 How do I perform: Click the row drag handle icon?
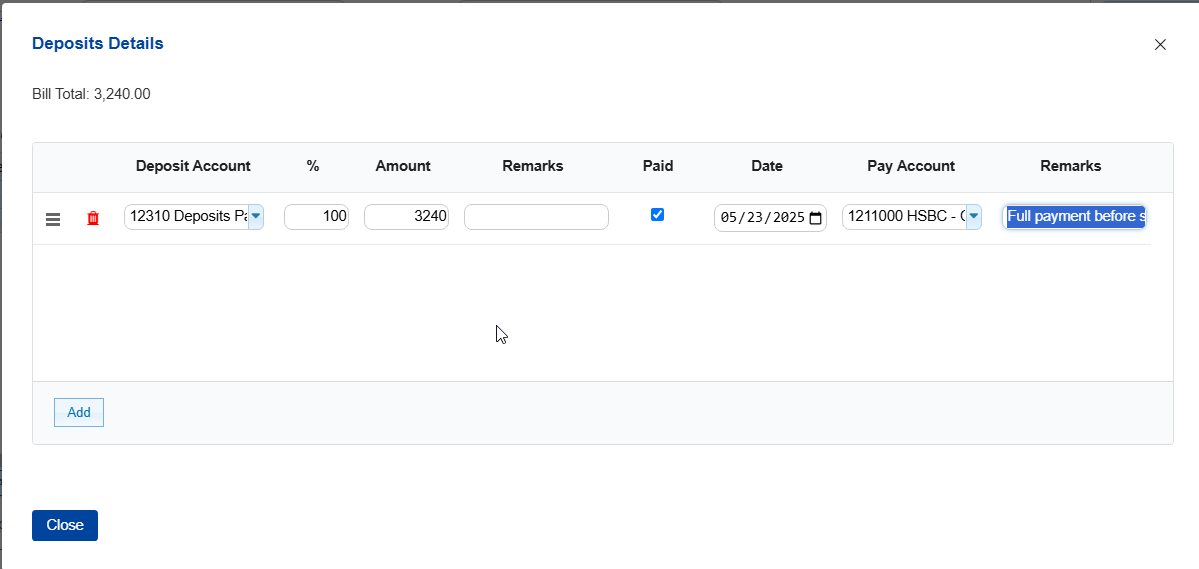coord(53,219)
